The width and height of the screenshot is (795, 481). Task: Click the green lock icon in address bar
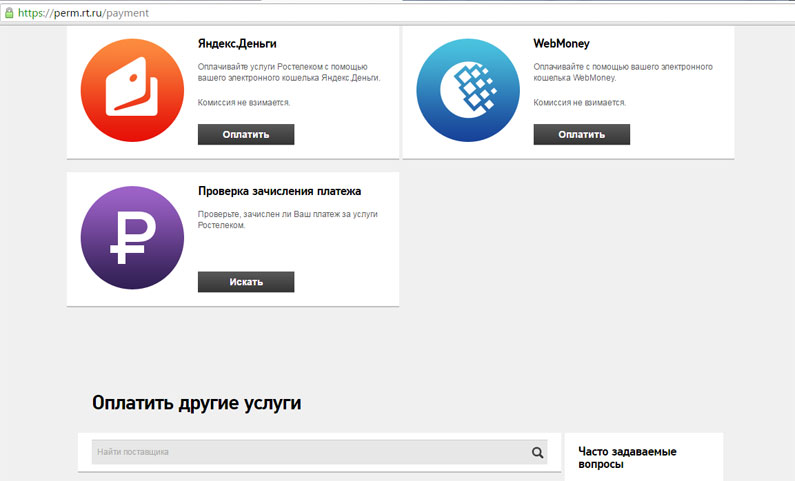coord(9,13)
